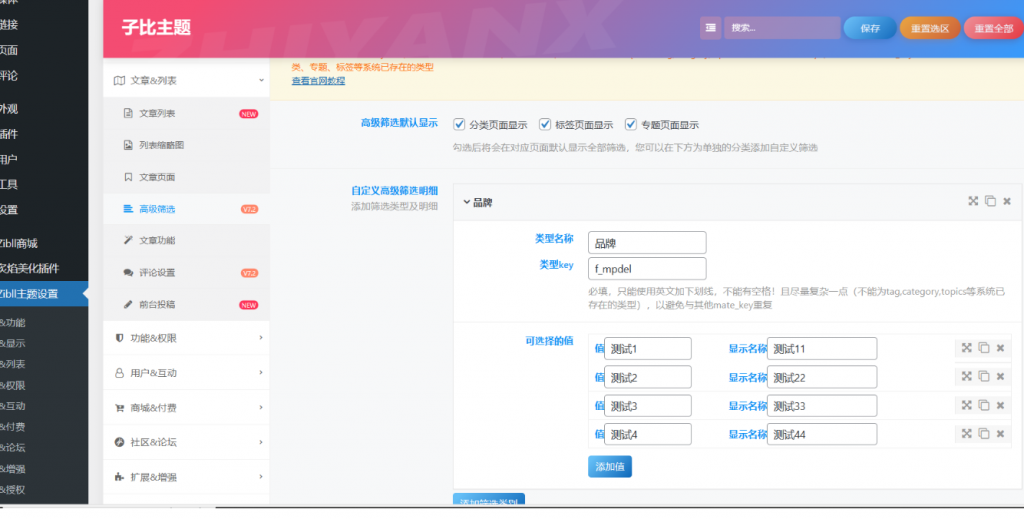Click the user icon beside 用户&互动

pos(119,373)
